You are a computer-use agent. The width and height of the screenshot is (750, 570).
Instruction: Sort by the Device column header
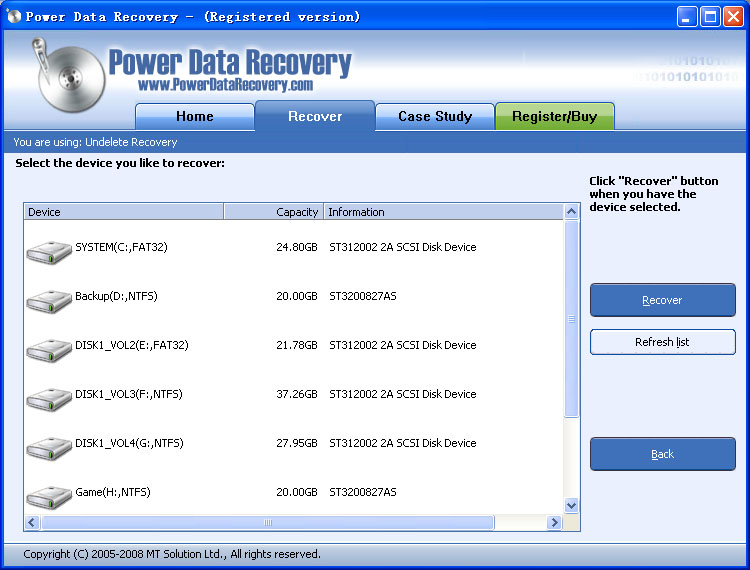pos(124,212)
